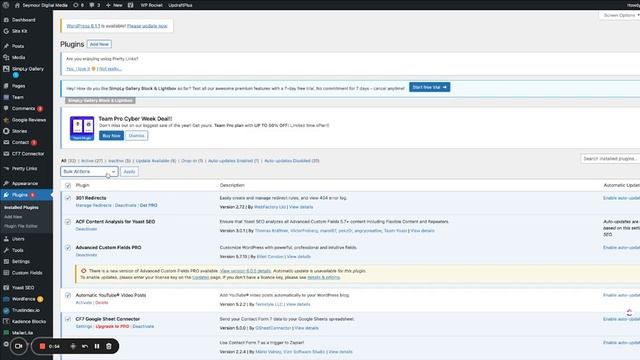Open Stories in sidebar
The height and width of the screenshot is (360, 640).
(x=19, y=131)
